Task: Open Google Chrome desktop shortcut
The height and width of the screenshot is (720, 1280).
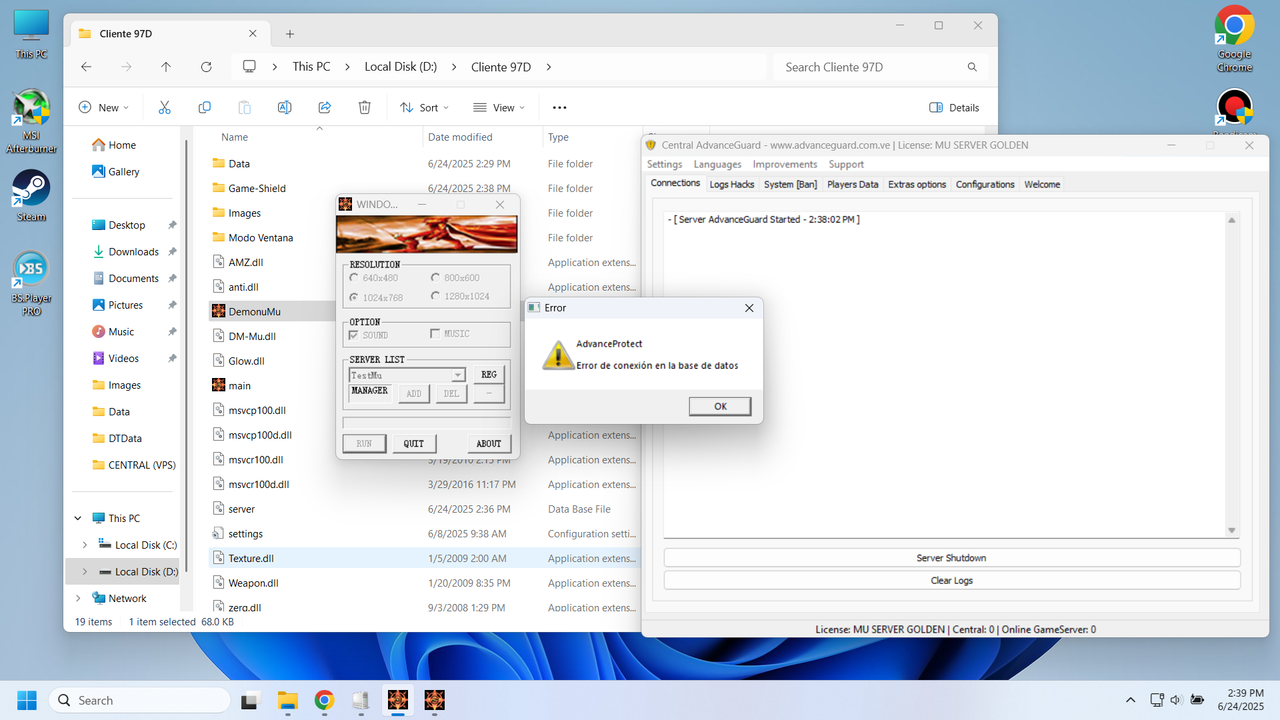Action: pos(1235,39)
